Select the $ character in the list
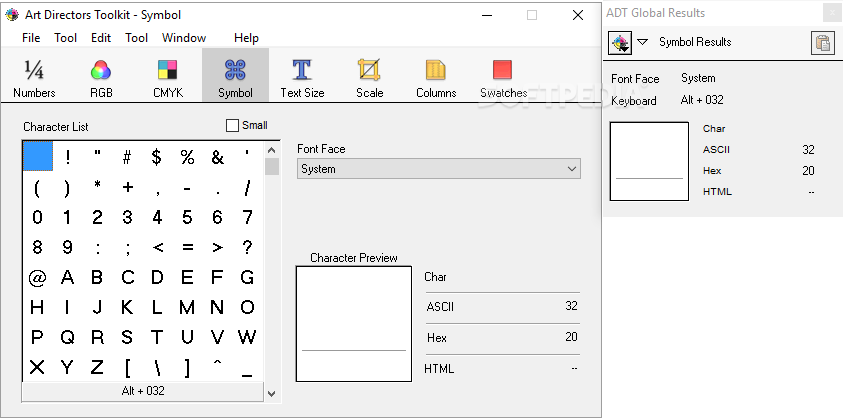This screenshot has height=418, width=843. [x=156, y=157]
